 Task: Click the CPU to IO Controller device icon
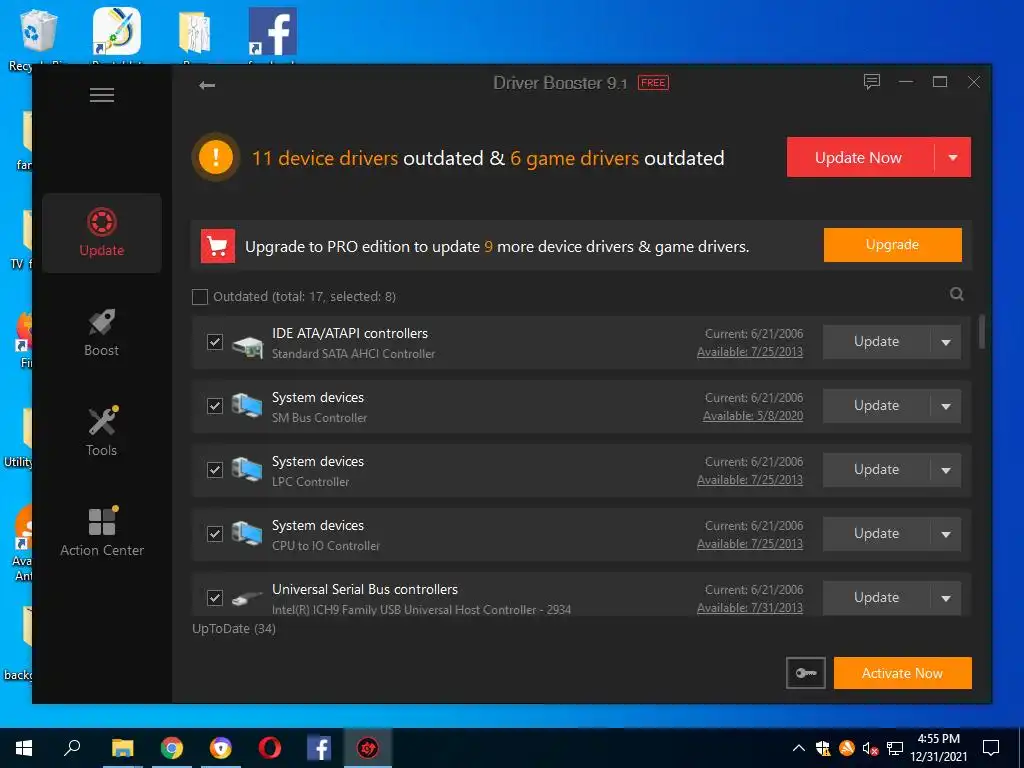coord(247,534)
